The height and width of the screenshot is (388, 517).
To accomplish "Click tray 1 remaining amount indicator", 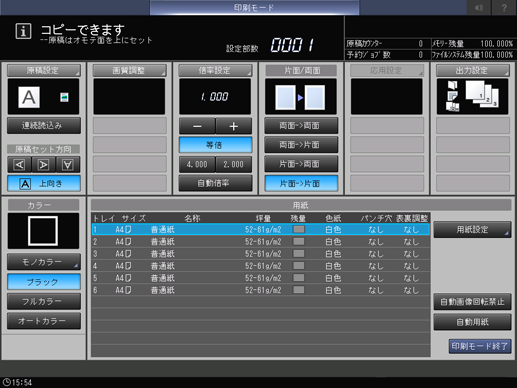I will click(x=299, y=229).
